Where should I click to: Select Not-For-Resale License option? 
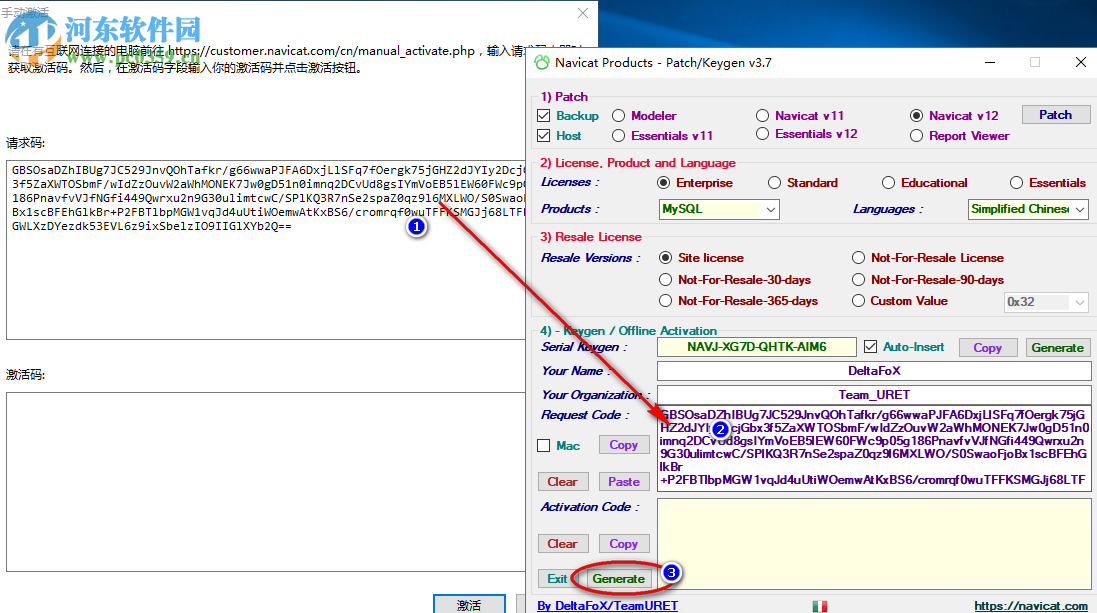pyautogui.click(x=858, y=258)
